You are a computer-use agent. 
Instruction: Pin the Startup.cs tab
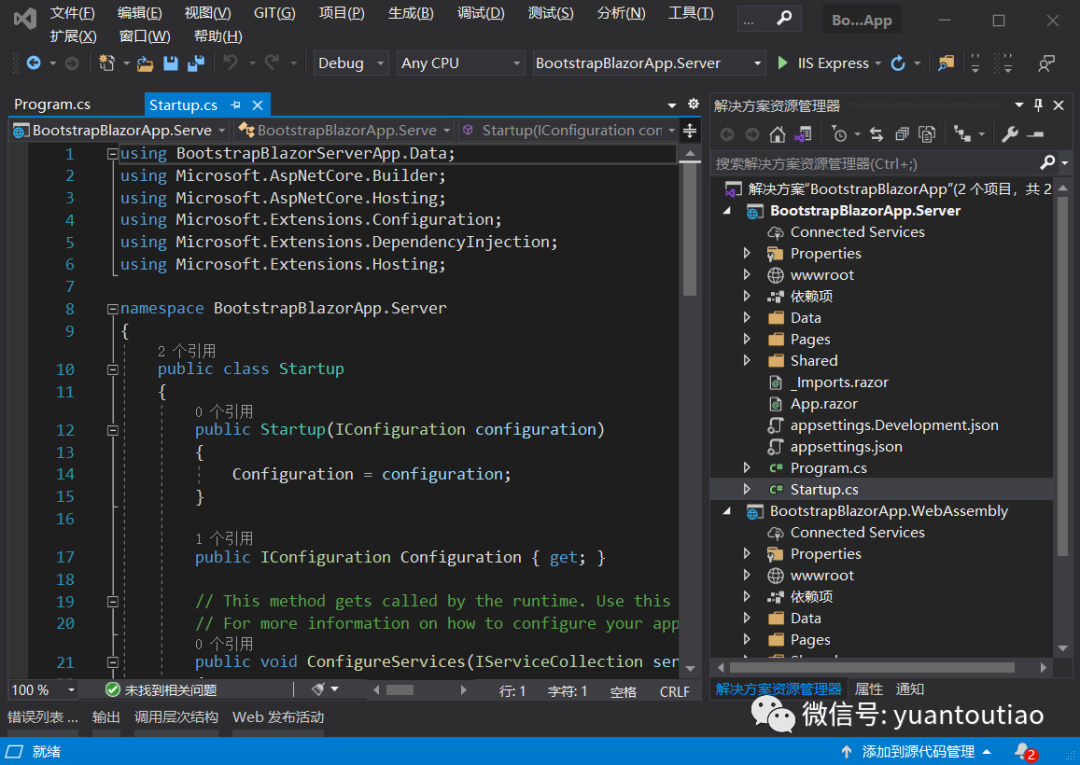pyautogui.click(x=236, y=105)
